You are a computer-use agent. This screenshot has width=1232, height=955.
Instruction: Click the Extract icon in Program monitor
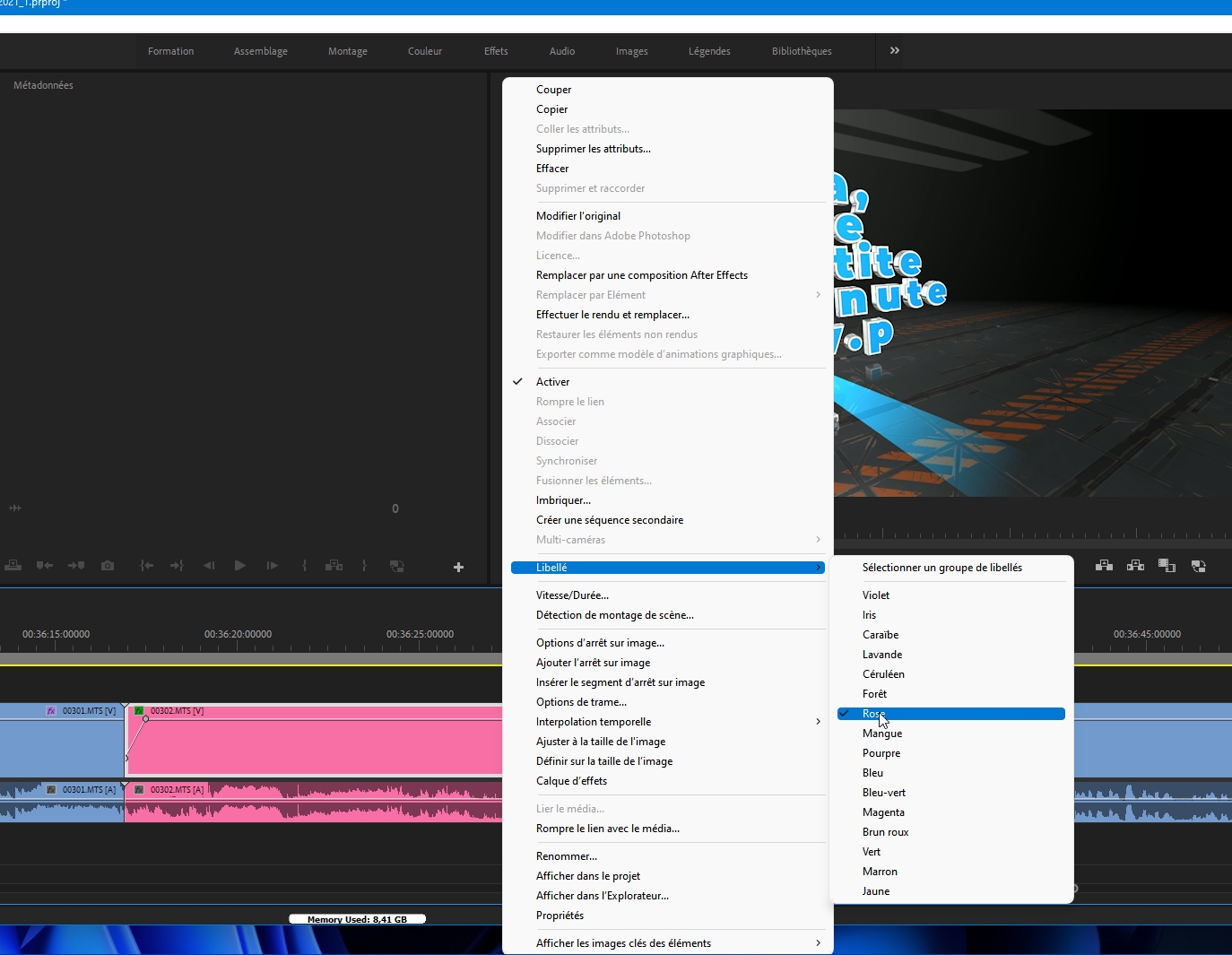[1135, 566]
